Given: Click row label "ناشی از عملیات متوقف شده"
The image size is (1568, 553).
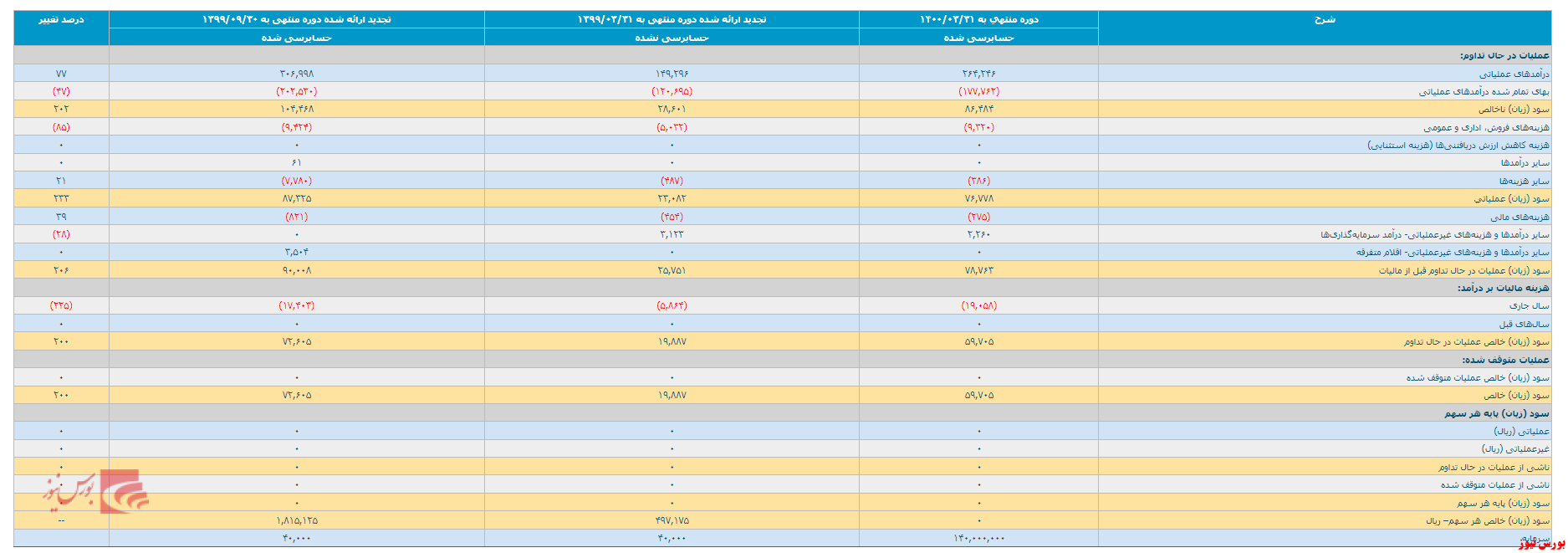Looking at the screenshot, I should point(1495,484).
